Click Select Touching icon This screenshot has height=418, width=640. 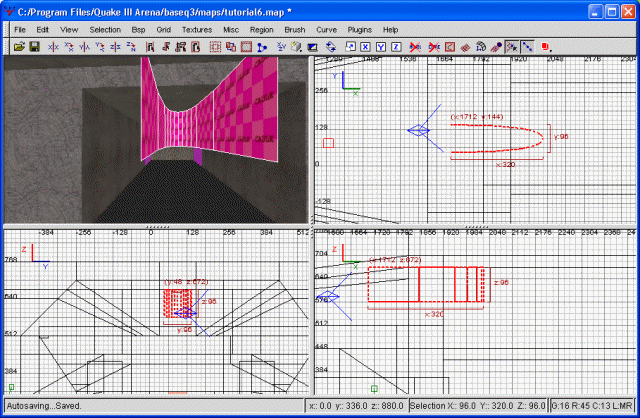pos(165,47)
